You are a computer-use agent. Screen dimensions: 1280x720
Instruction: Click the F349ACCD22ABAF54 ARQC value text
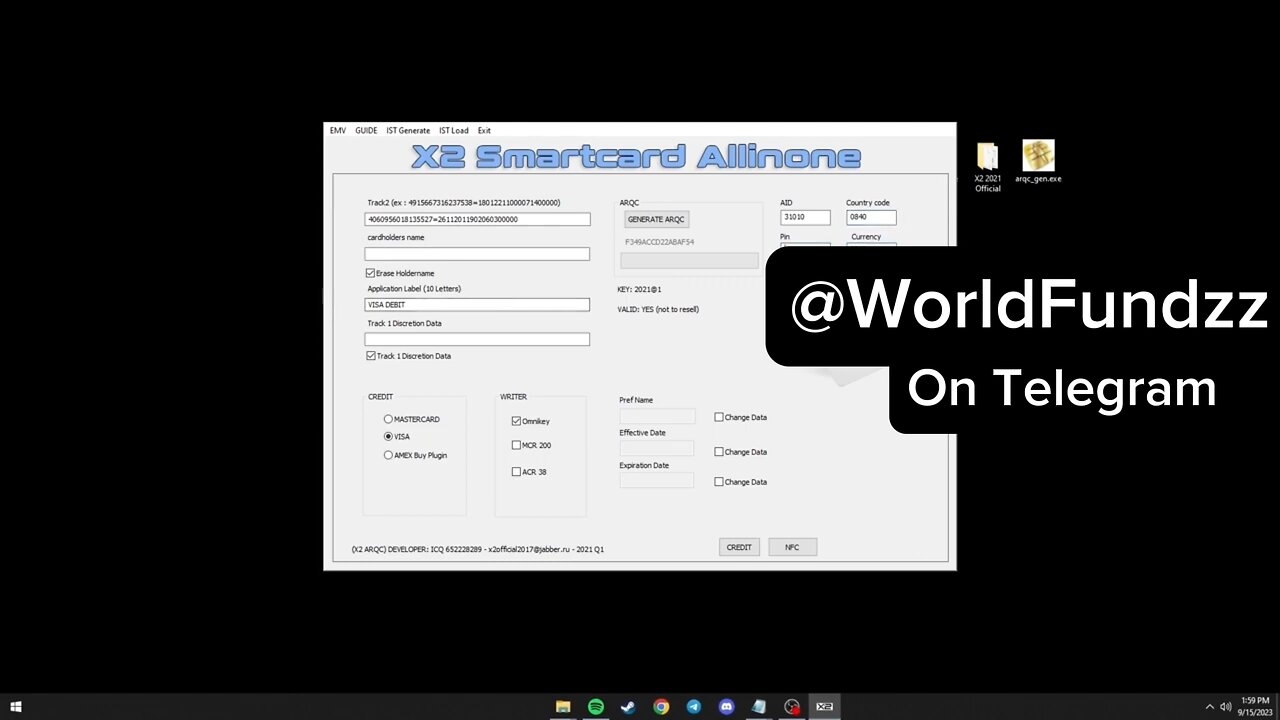[659, 242]
